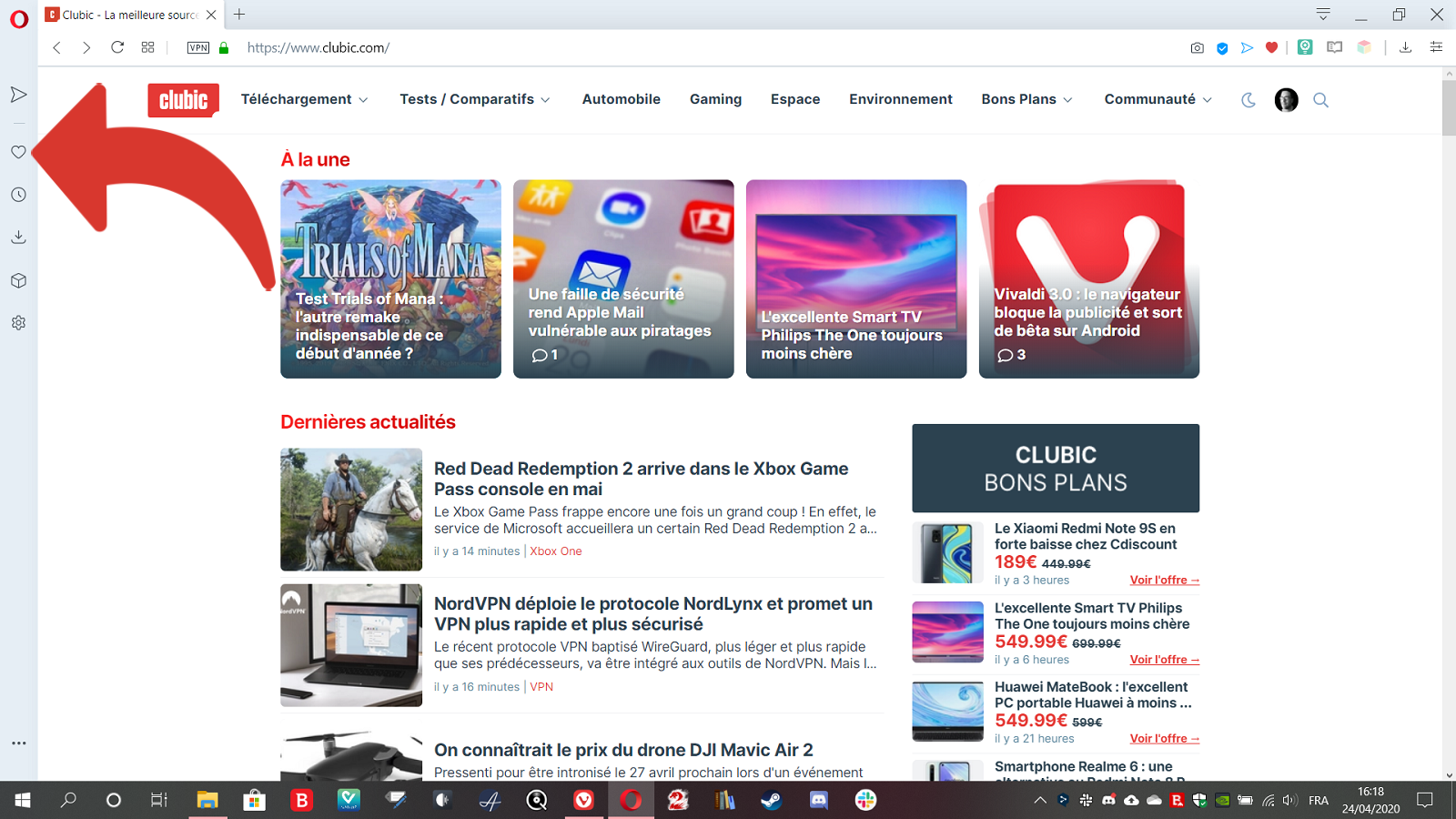Expand the Téléchargement dropdown menu

click(x=304, y=99)
